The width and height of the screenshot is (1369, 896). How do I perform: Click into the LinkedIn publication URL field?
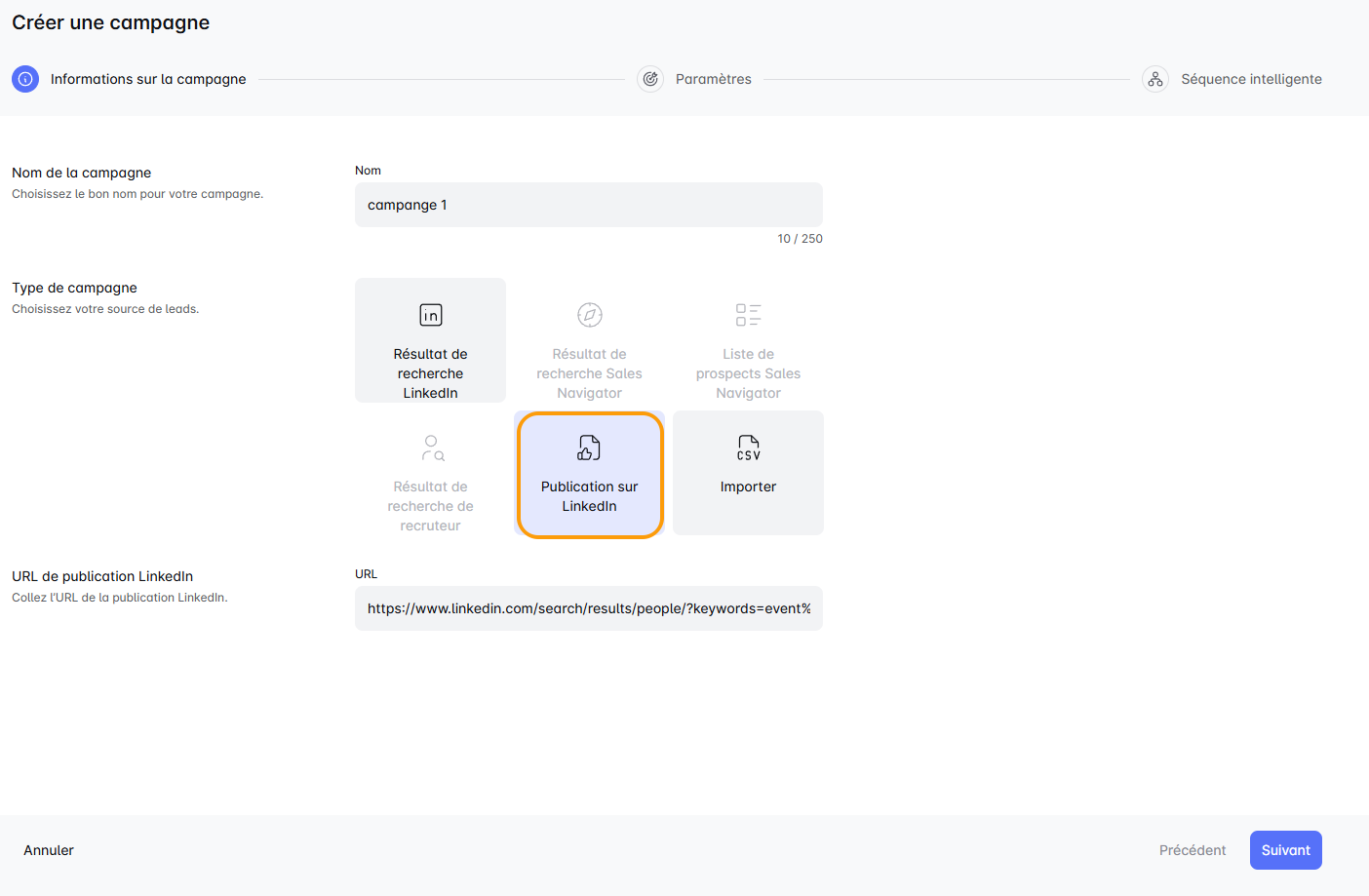pyautogui.click(x=588, y=608)
